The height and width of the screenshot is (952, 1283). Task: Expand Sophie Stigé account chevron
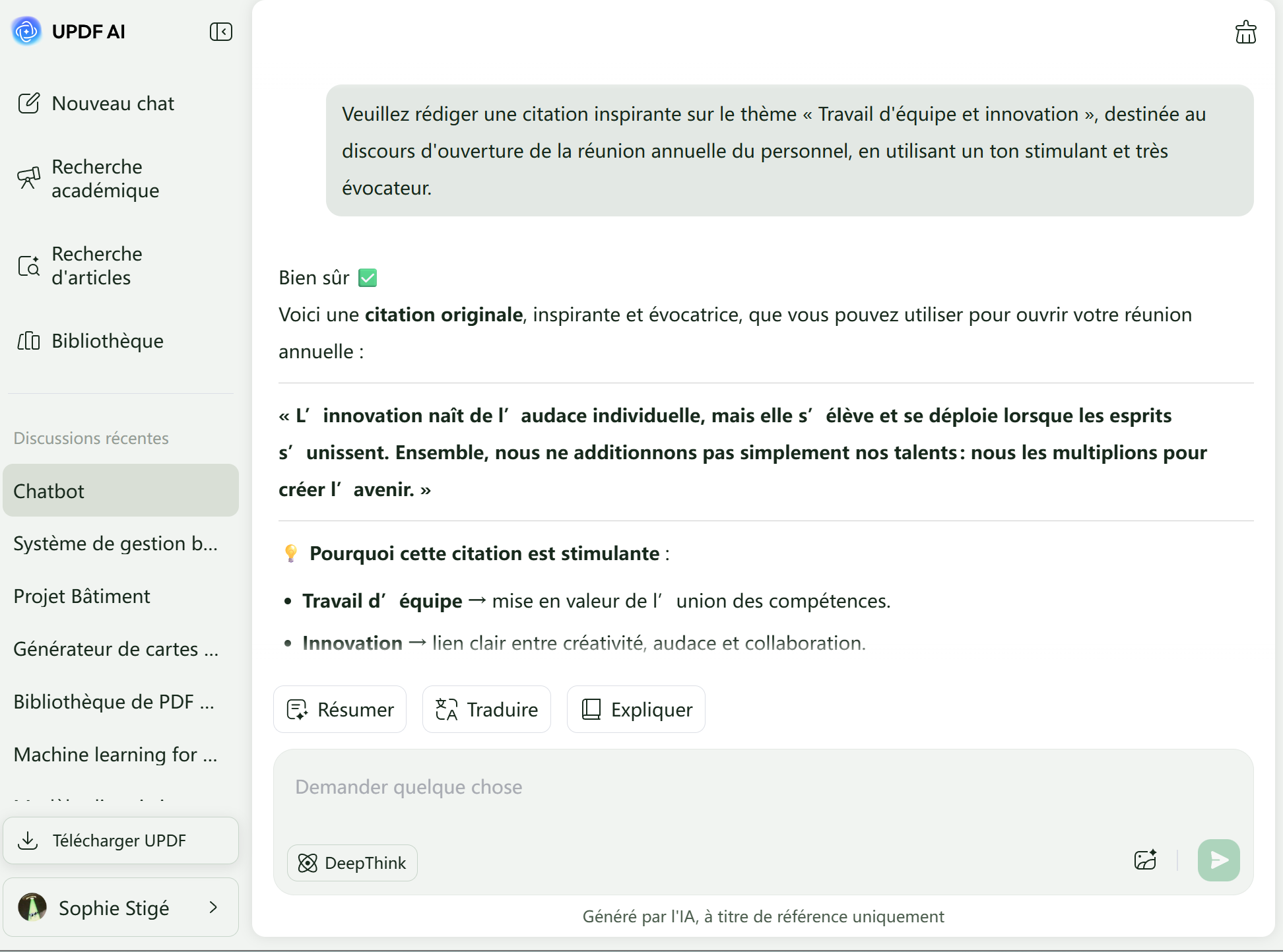coord(213,908)
